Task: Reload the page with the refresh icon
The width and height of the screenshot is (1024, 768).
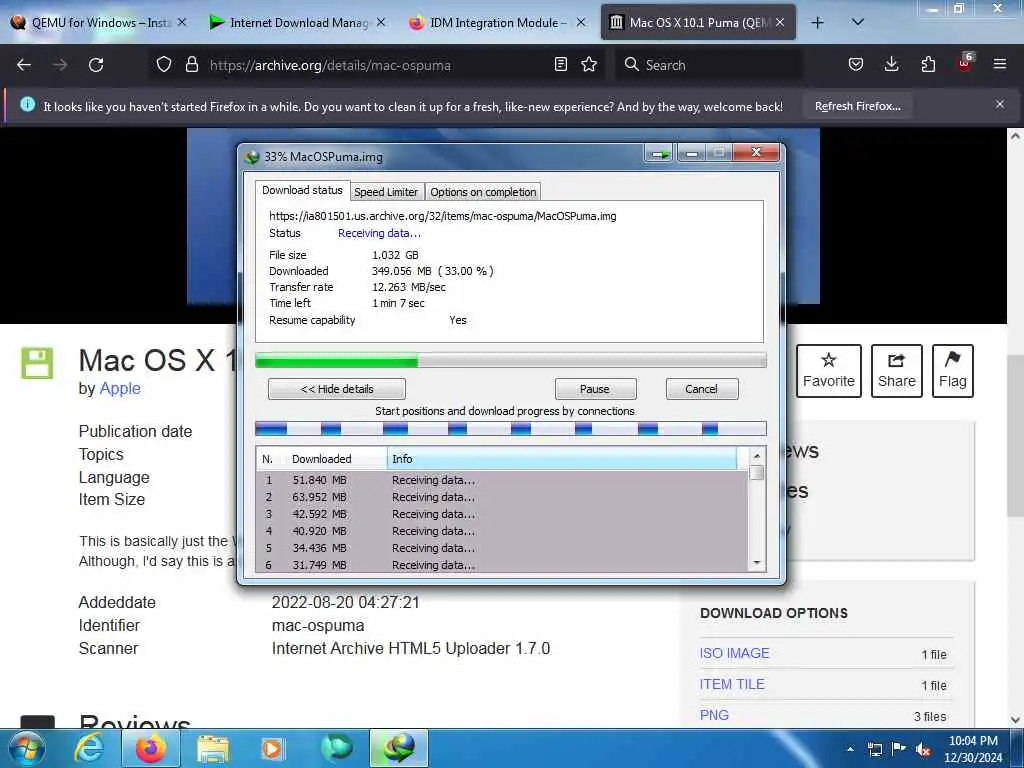Action: coord(96,65)
